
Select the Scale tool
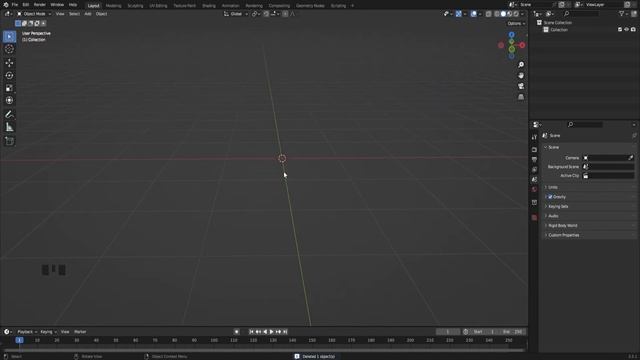[x=9, y=88]
